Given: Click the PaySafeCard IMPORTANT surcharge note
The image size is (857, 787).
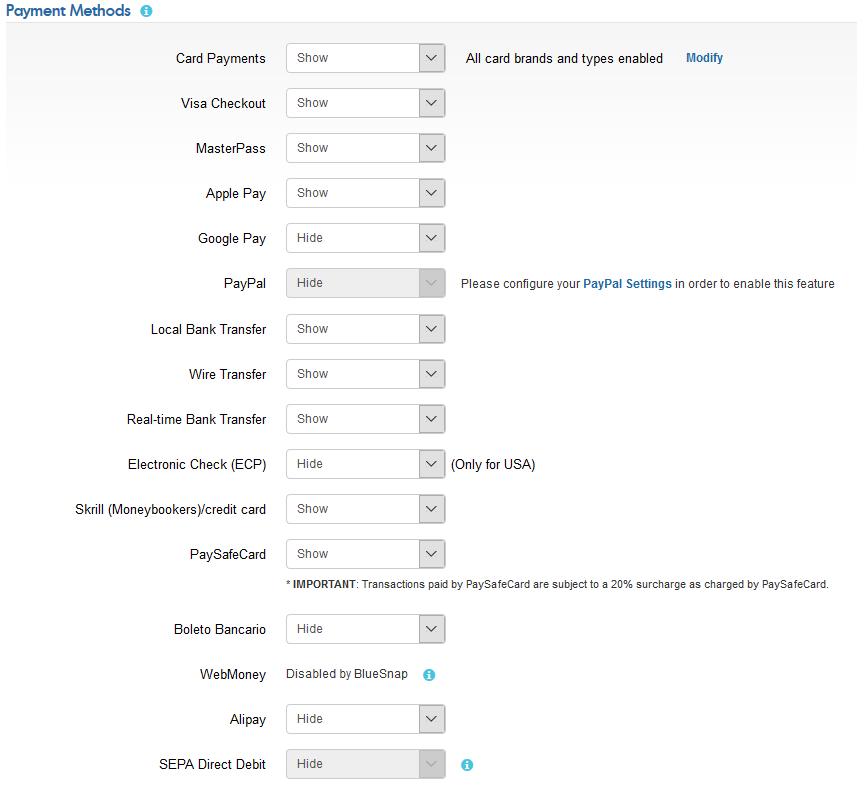Looking at the screenshot, I should 557,584.
